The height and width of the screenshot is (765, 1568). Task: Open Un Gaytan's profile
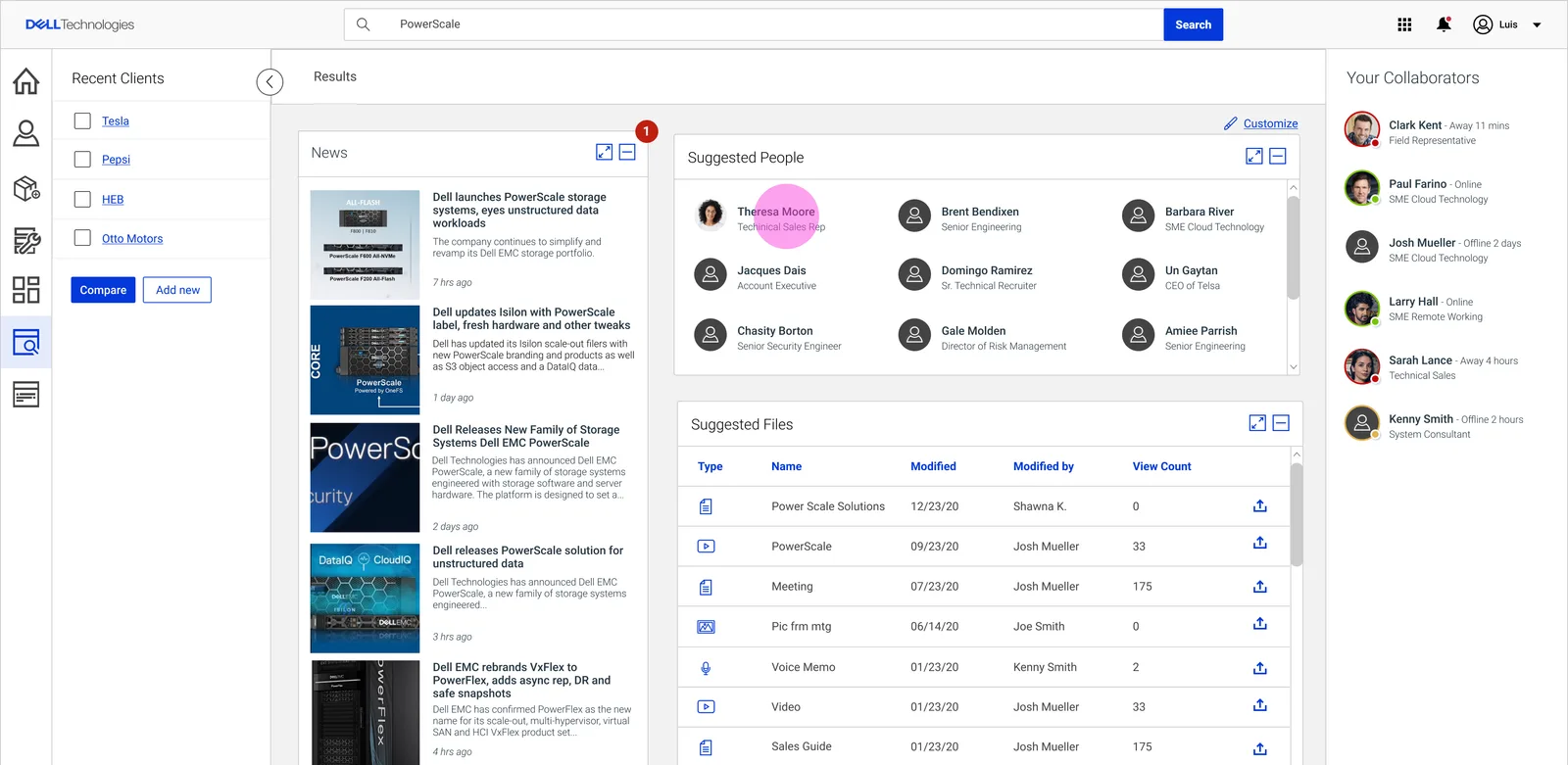[x=1172, y=277]
